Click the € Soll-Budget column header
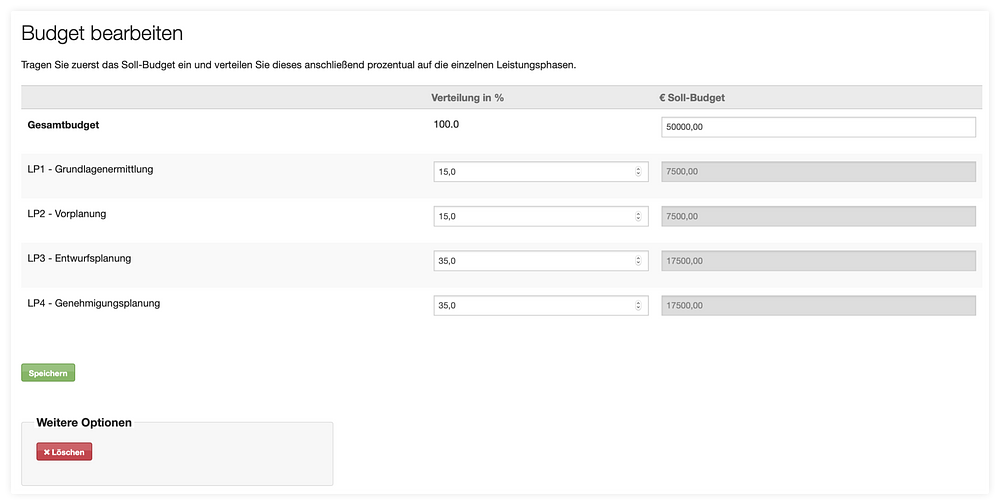Viewport: 1000px width, 504px height. pyautogui.click(x=692, y=98)
